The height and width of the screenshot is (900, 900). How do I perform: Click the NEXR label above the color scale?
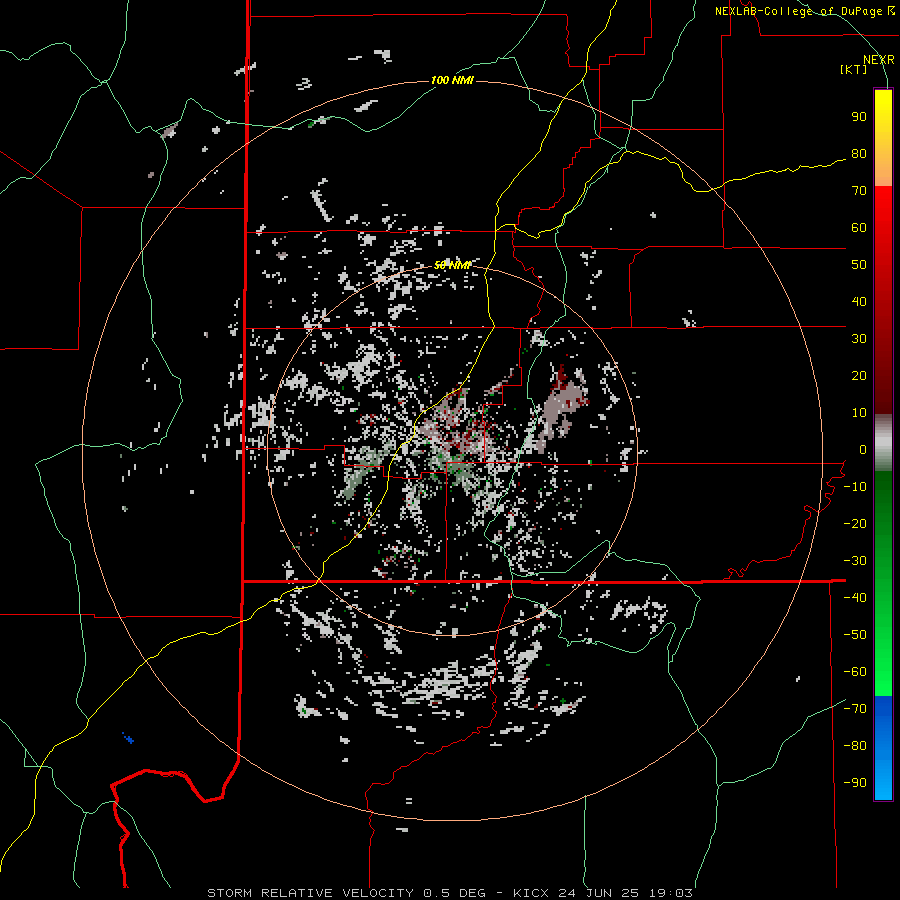pyautogui.click(x=878, y=60)
